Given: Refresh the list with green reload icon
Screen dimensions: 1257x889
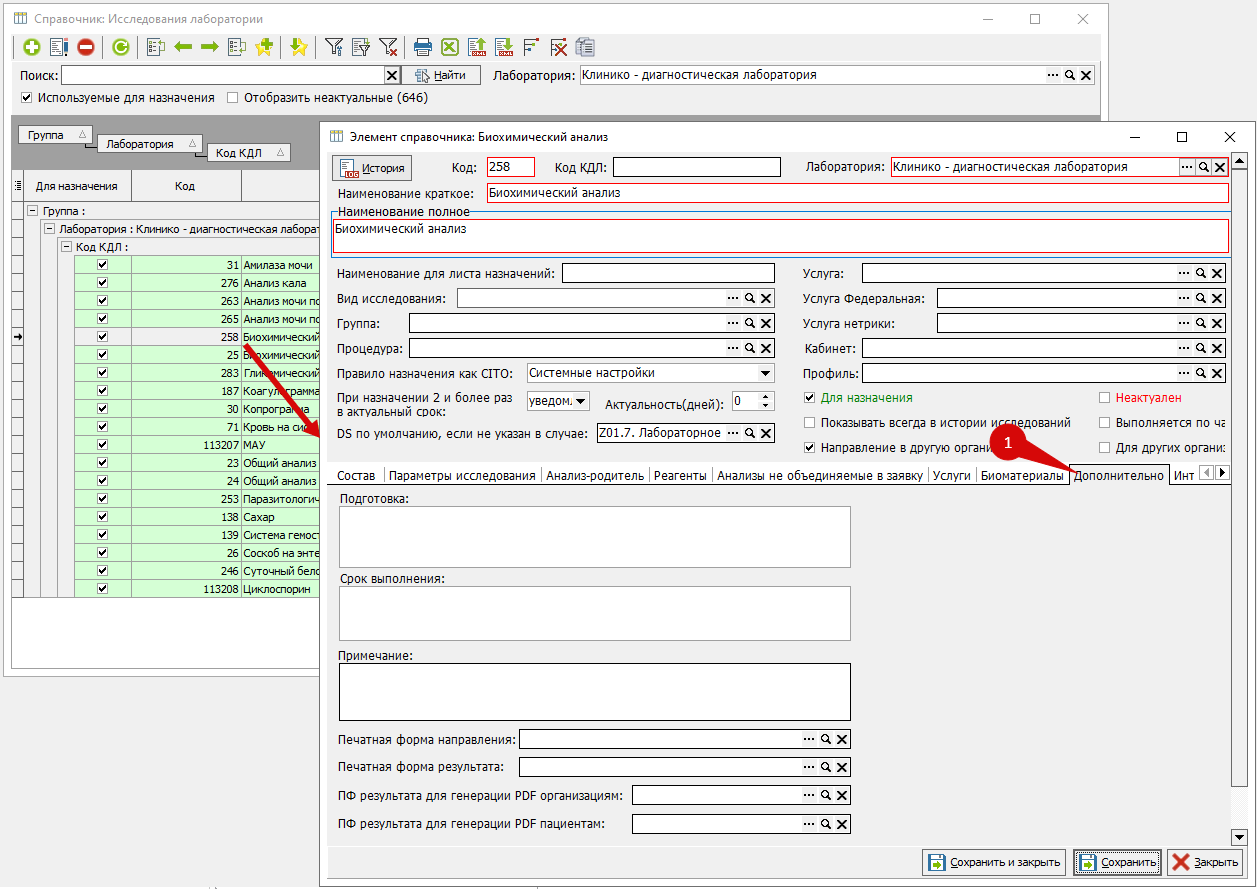Looking at the screenshot, I should point(121,47).
